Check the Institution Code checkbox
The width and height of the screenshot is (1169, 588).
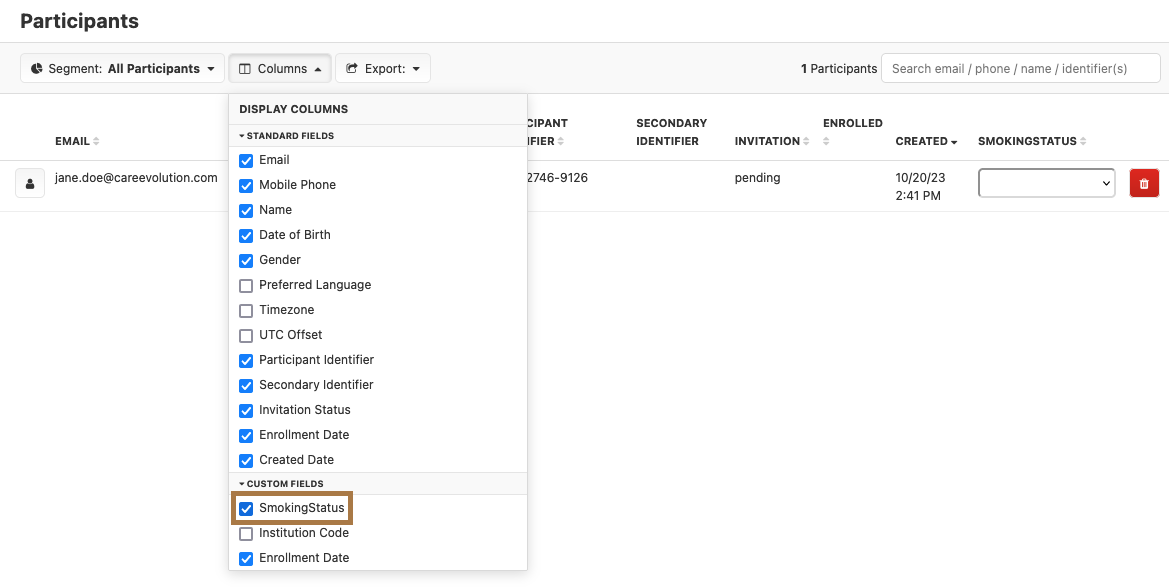click(x=246, y=533)
